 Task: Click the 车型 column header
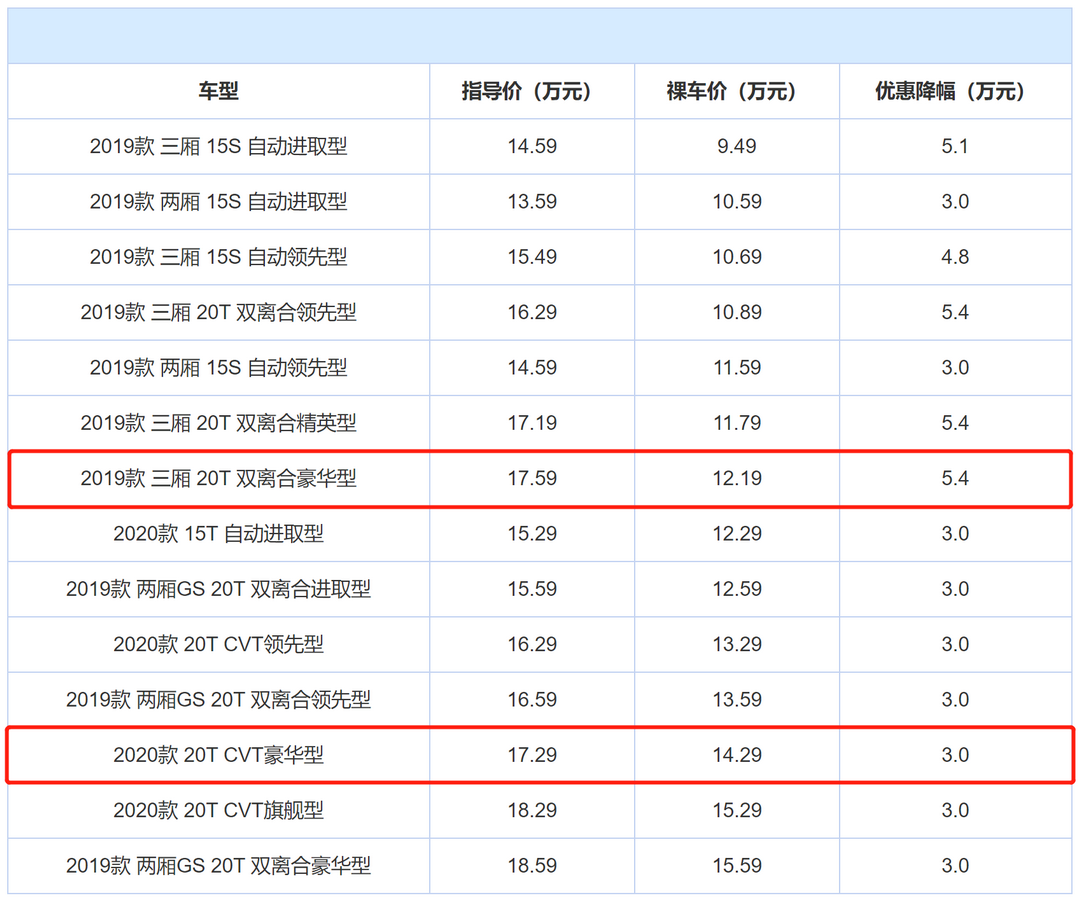pyautogui.click(x=218, y=92)
